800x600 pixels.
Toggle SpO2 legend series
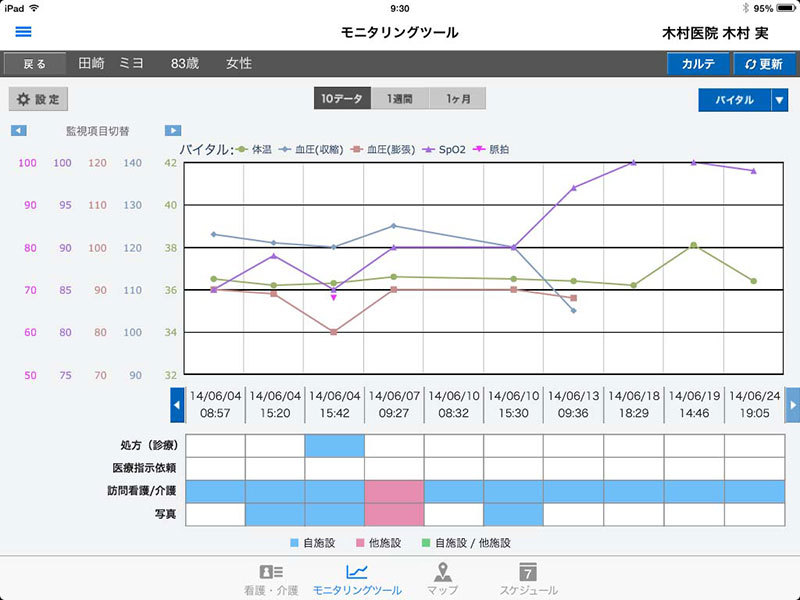pyautogui.click(x=444, y=149)
